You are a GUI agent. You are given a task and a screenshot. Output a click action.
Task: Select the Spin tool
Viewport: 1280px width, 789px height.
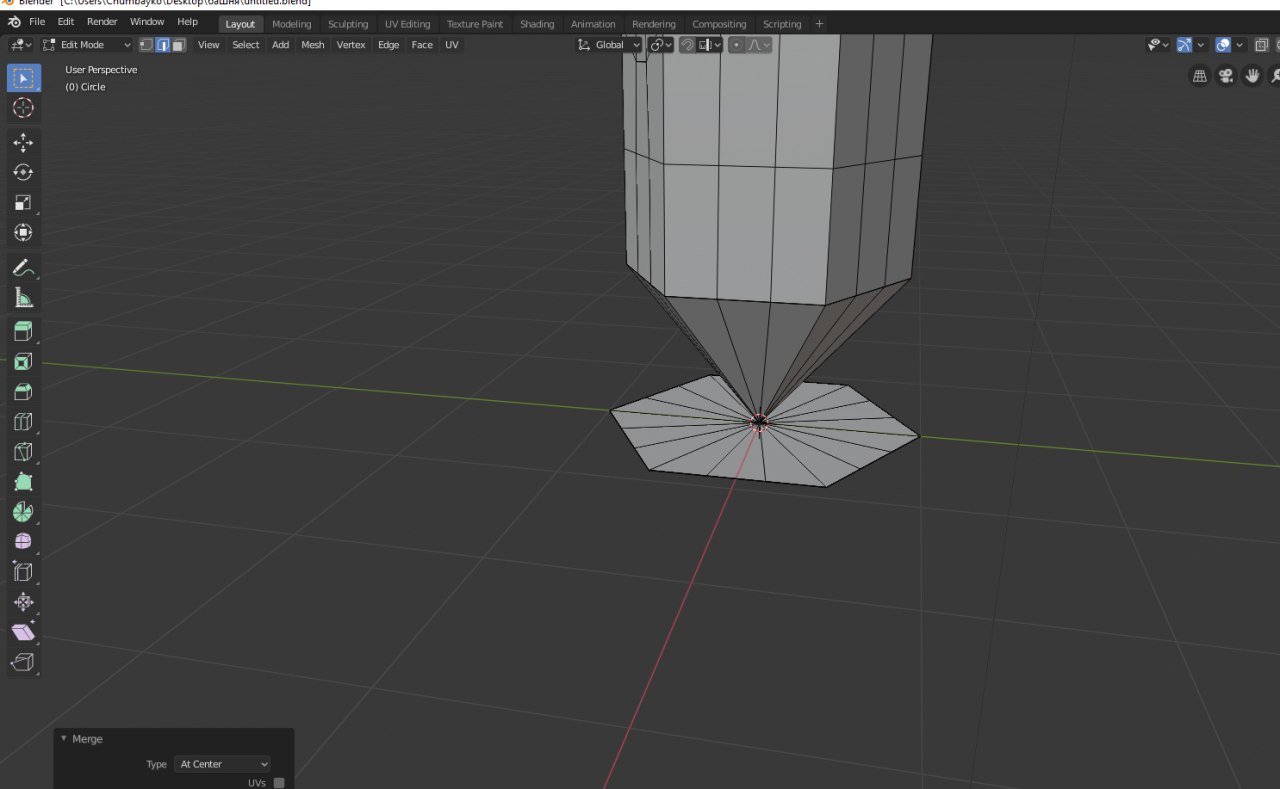tap(23, 512)
